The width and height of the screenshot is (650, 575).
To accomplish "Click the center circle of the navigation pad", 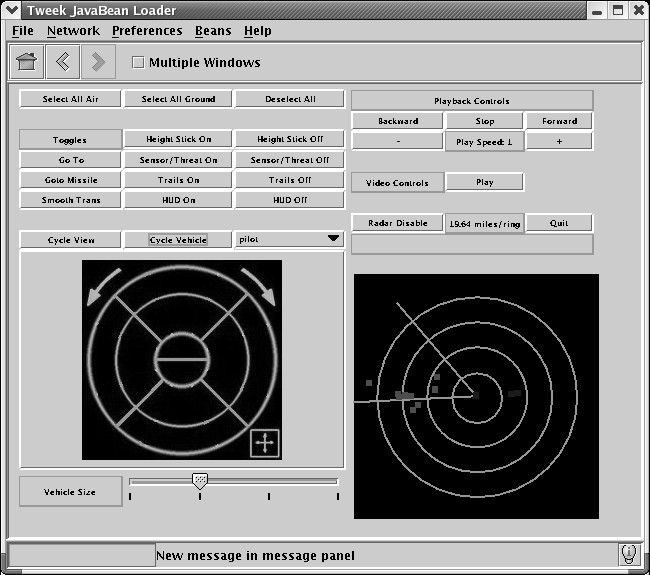I will click(182, 360).
